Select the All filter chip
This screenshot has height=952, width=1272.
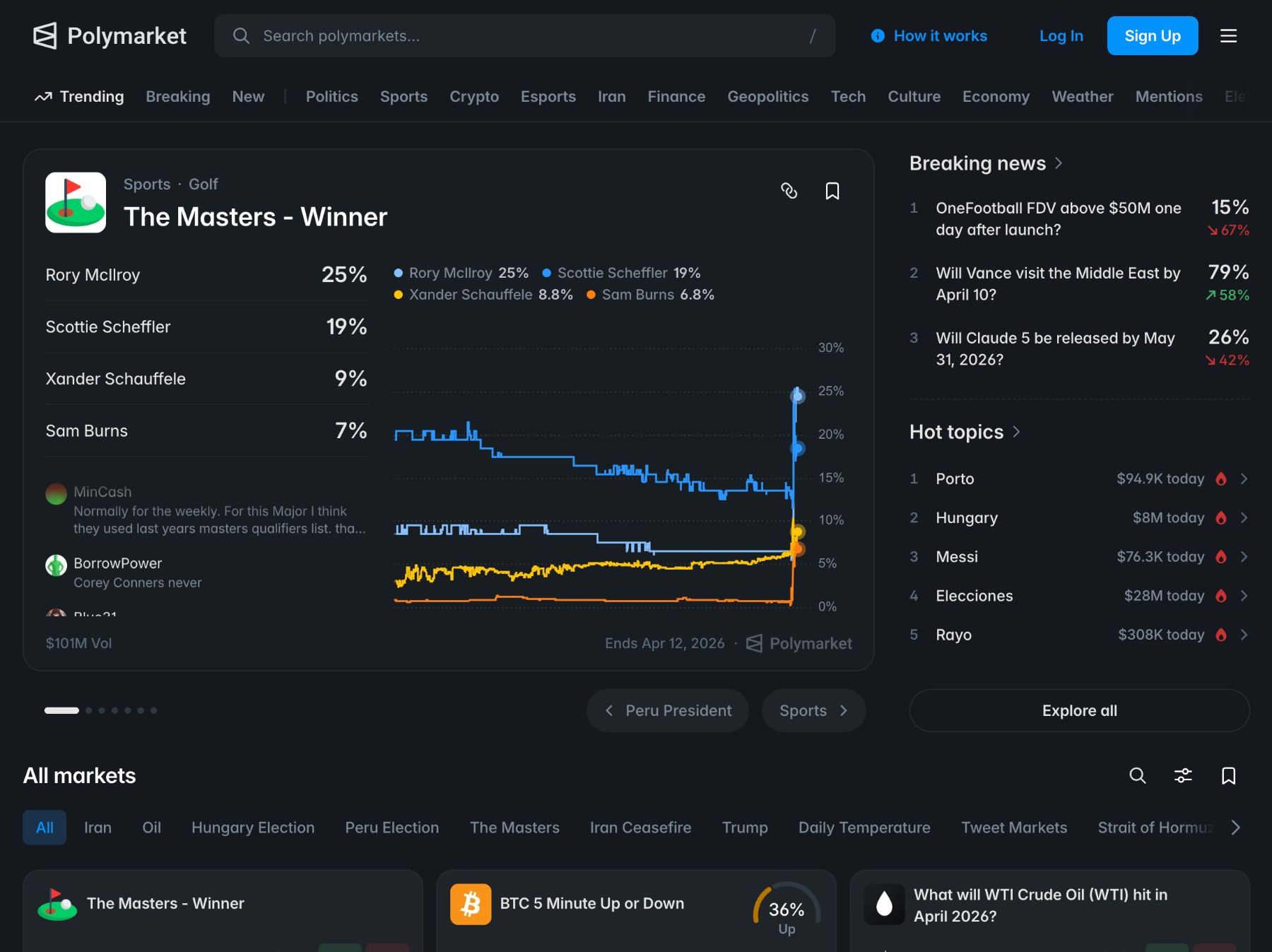[45, 828]
